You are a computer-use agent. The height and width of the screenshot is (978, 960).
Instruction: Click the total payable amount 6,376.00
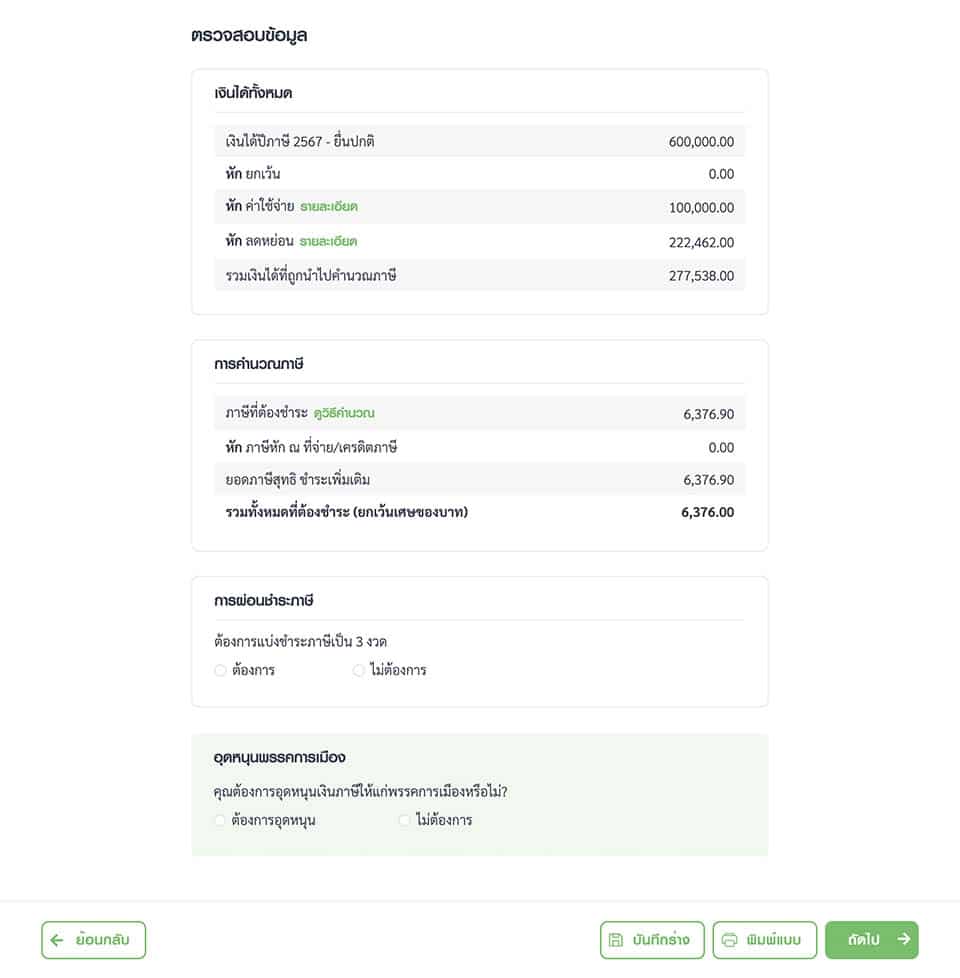point(707,513)
